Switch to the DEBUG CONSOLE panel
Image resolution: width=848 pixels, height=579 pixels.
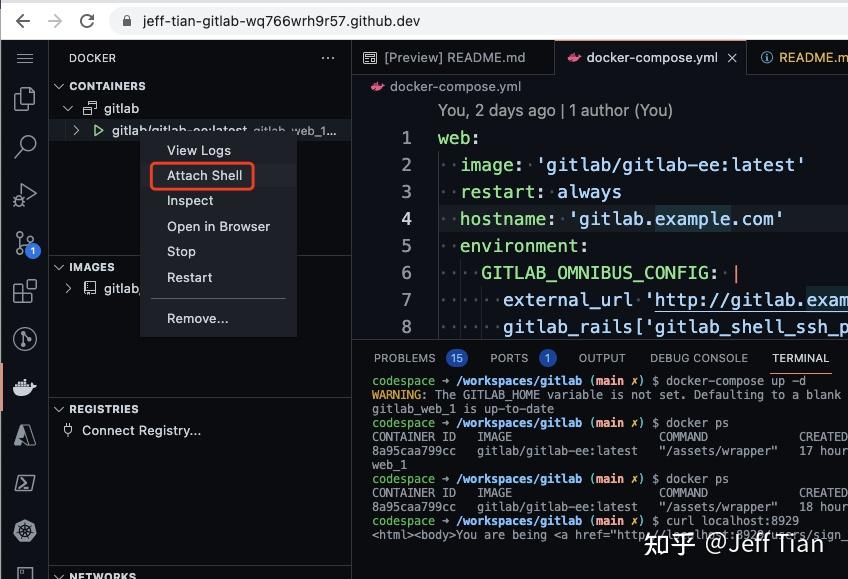click(699, 358)
